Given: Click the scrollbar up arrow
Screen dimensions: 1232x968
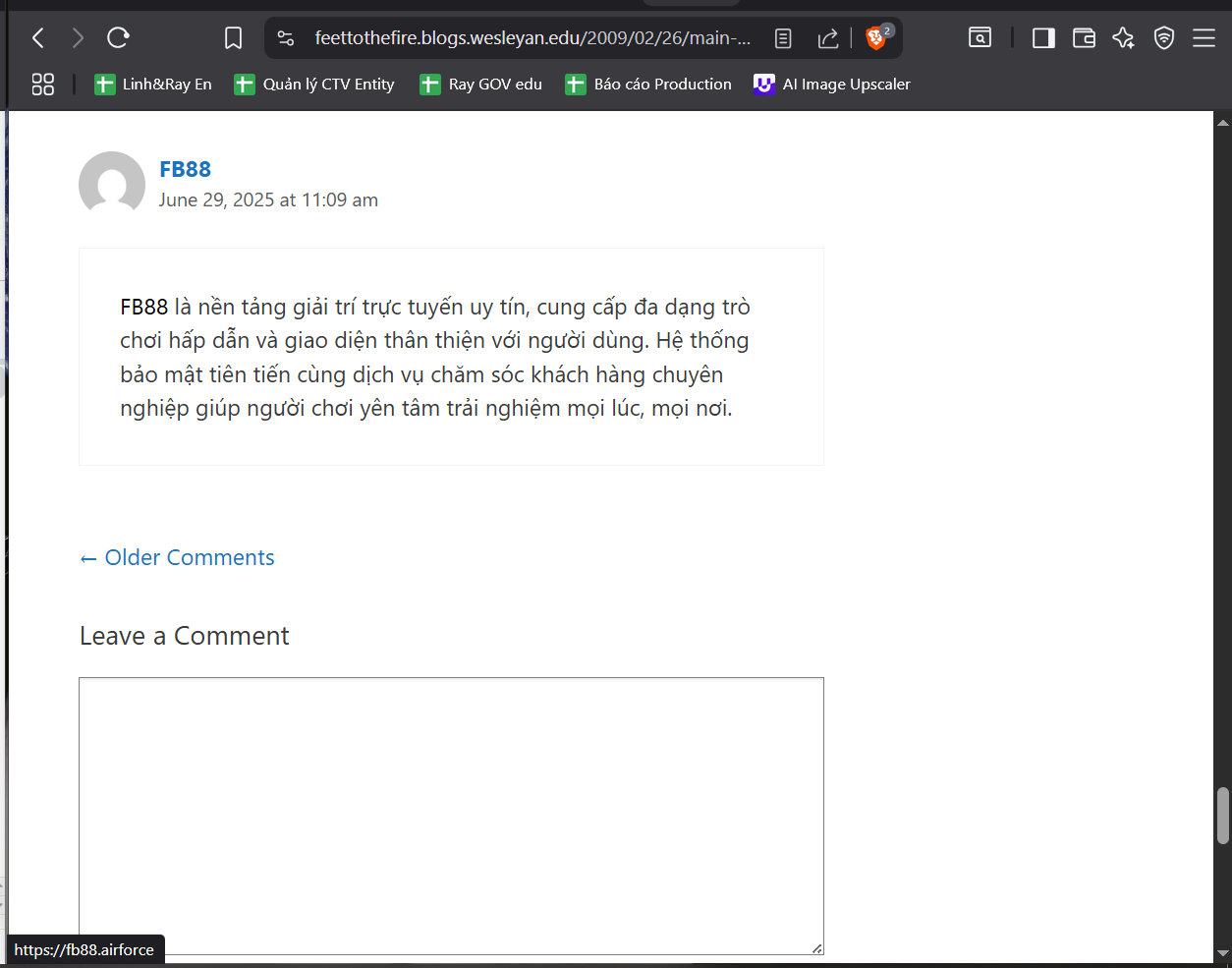Looking at the screenshot, I should tap(1223, 123).
